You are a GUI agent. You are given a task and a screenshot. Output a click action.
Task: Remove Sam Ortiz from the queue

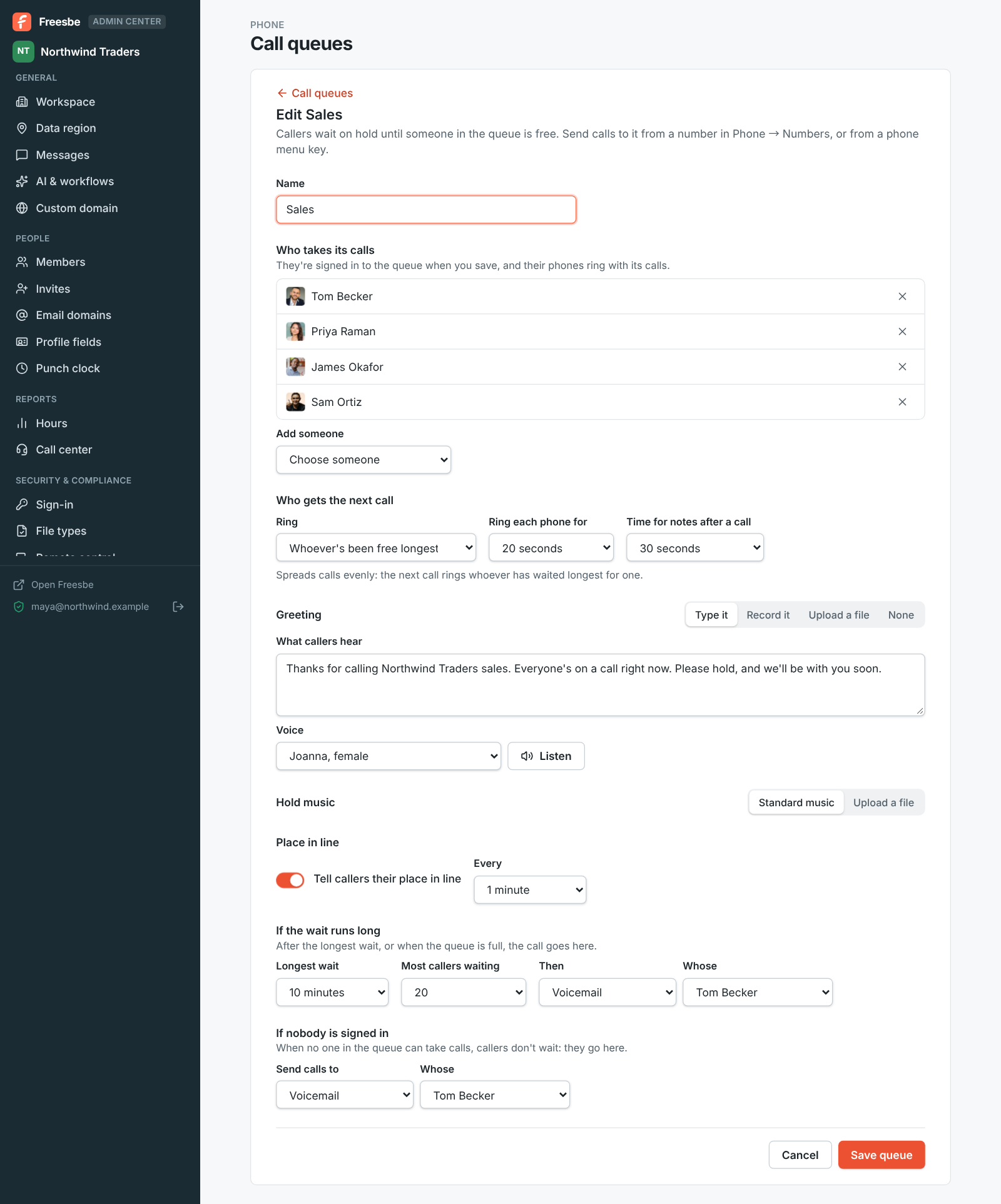[902, 402]
